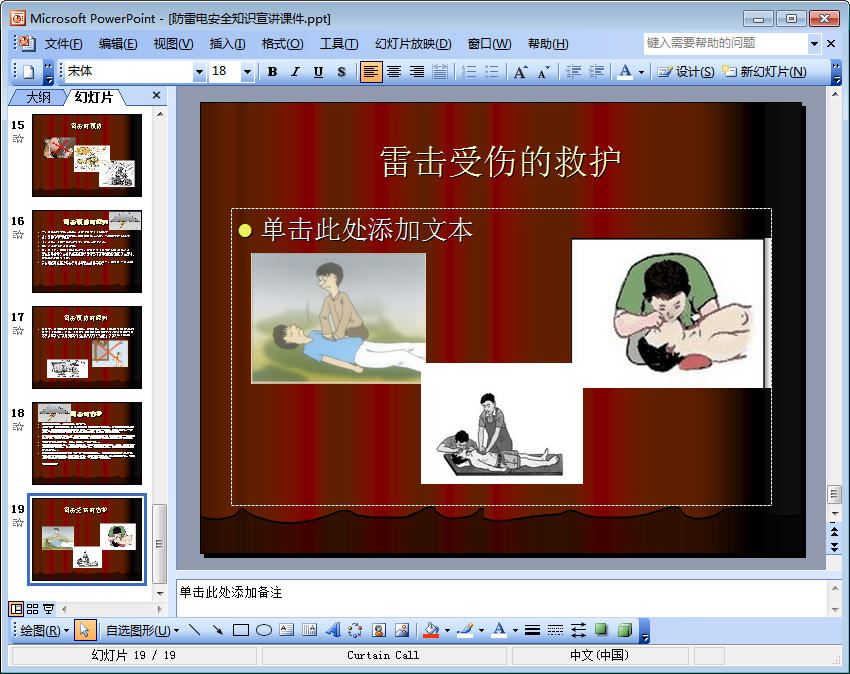The height and width of the screenshot is (674, 850).
Task: Open font color dropdown in the formatting toolbar
Action: pyautogui.click(x=641, y=72)
